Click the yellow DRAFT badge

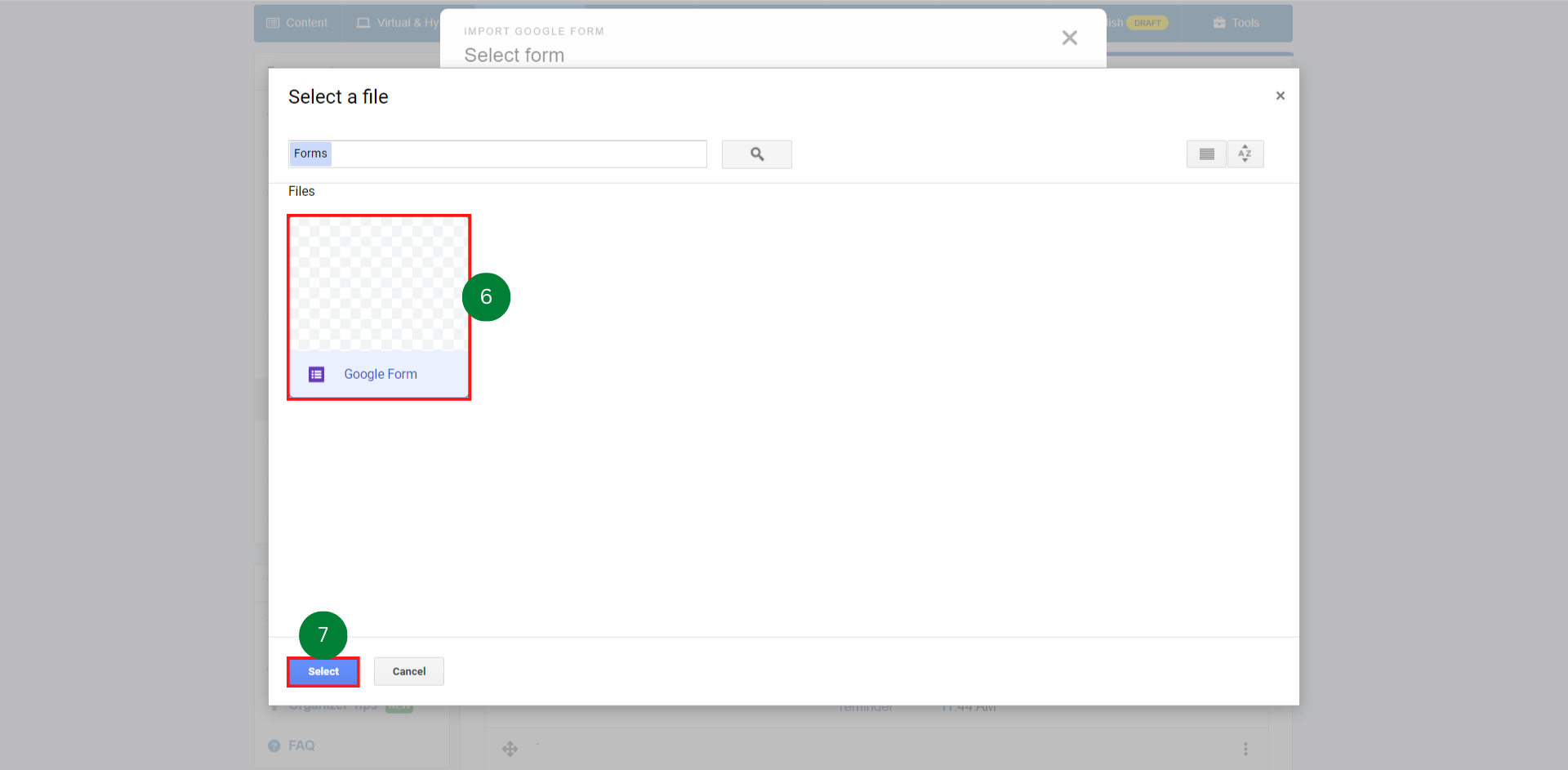point(1146,23)
